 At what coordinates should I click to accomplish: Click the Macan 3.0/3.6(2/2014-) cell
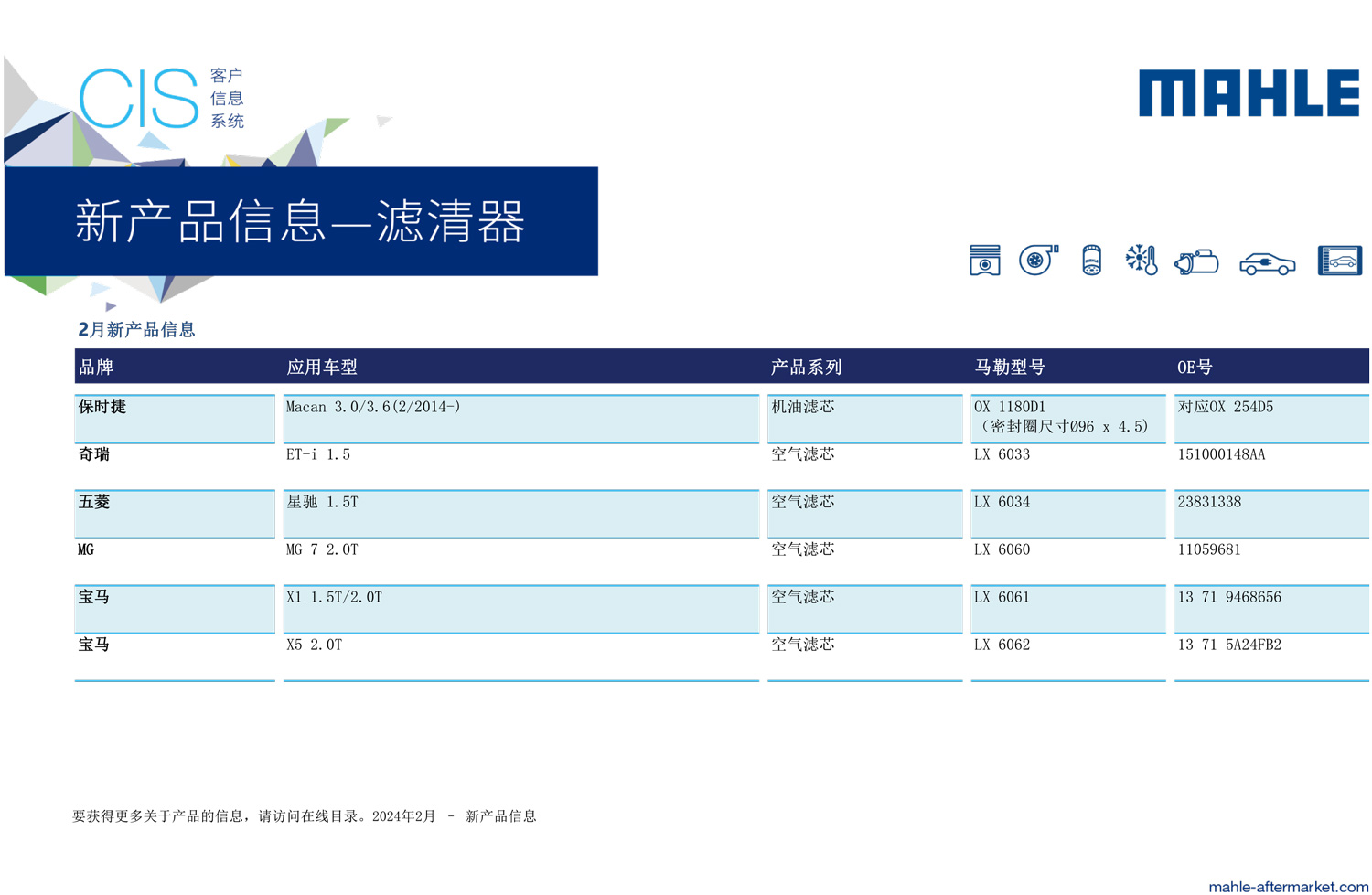521,419
